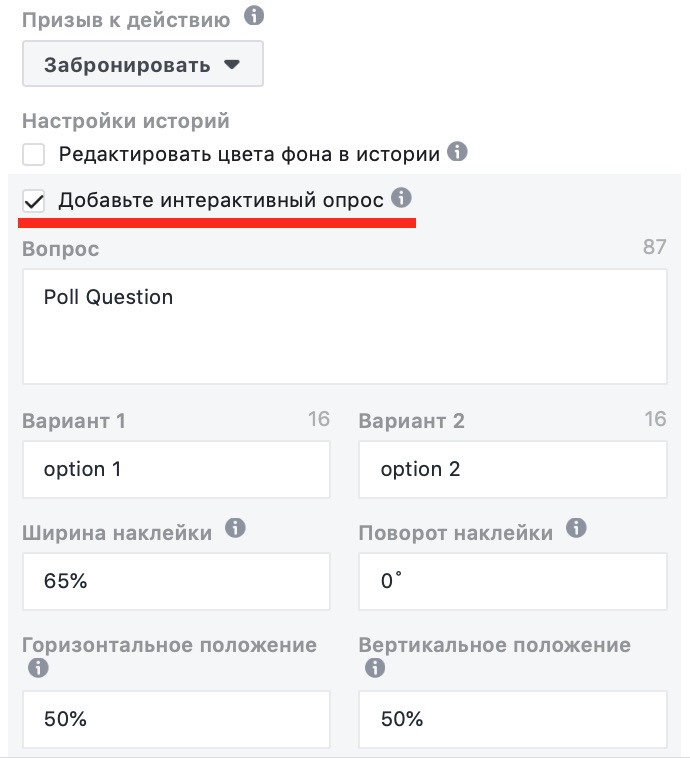Click info icon beside Редактировать цвета фона
The height and width of the screenshot is (758, 690).
tap(457, 152)
